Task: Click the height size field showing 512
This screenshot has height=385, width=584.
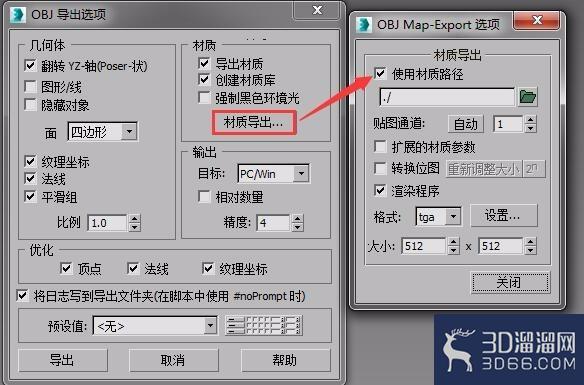Action: (501, 246)
